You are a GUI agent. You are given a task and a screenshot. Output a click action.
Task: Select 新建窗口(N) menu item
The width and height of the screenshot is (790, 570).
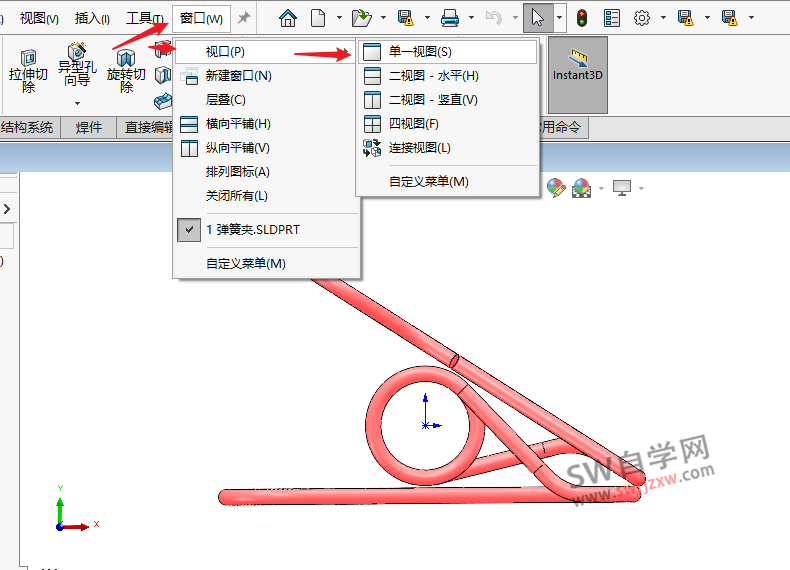tap(267, 76)
